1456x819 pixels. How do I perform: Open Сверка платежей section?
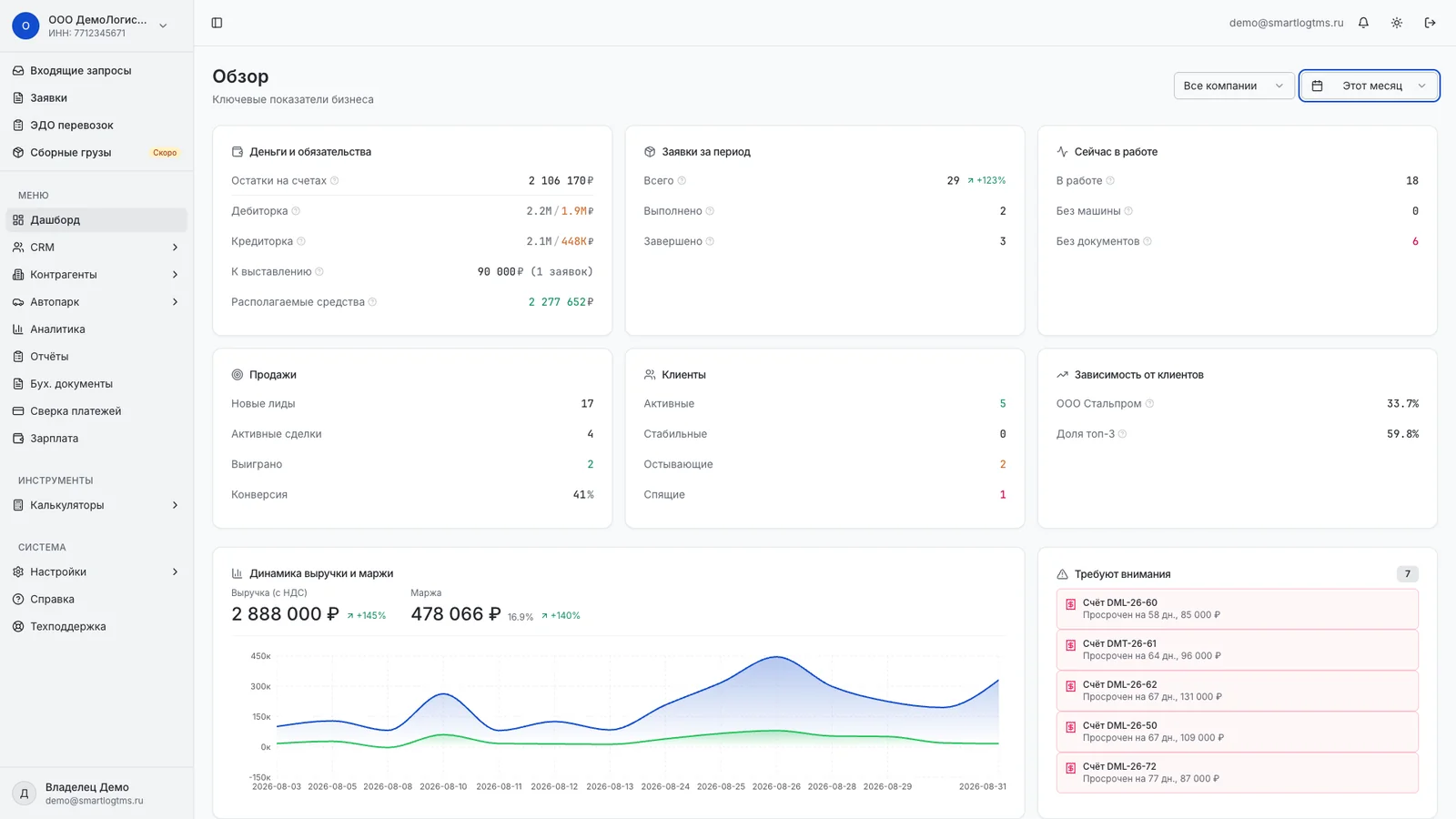pos(96,411)
